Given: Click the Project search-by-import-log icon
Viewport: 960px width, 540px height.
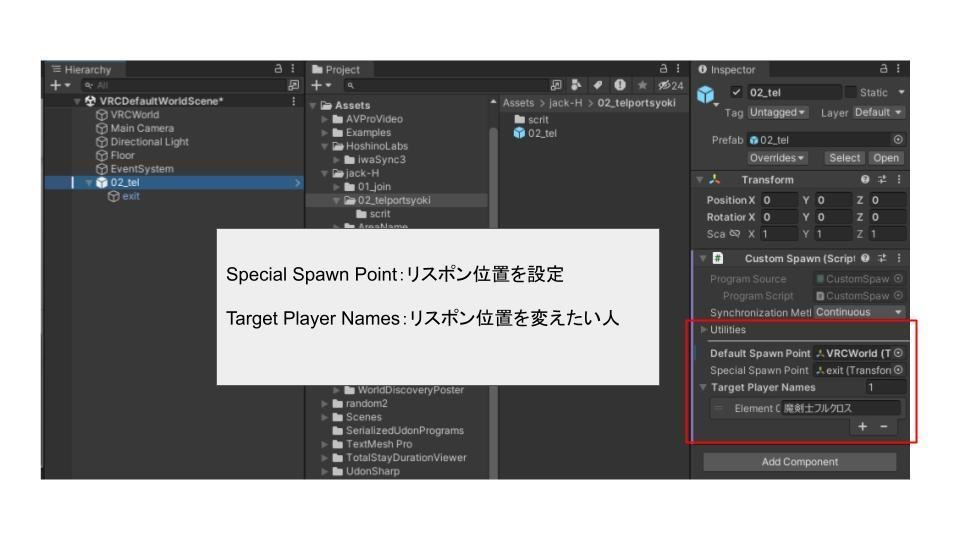Looking at the screenshot, I should [620, 85].
